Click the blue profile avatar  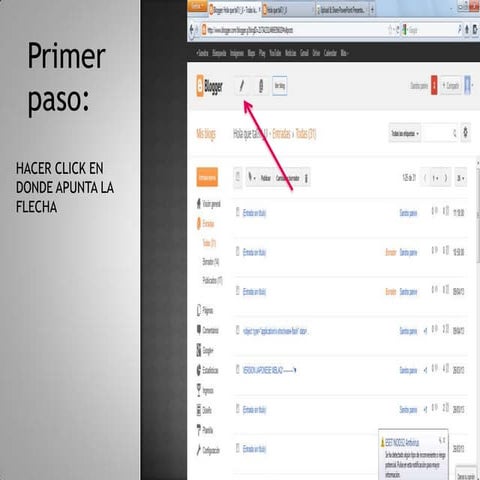[468, 85]
